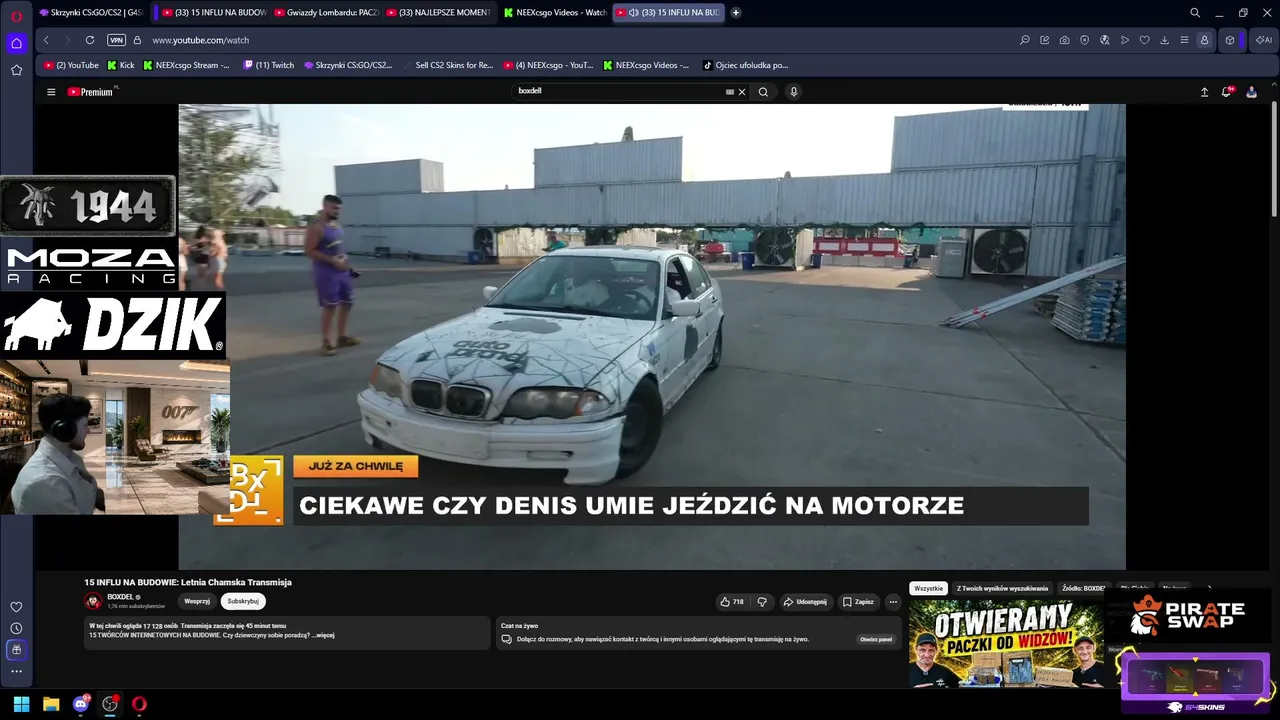Screen dimensions: 1280x720
Task: Open the search tabs magnifier in the title bar
Action: pos(1195,13)
